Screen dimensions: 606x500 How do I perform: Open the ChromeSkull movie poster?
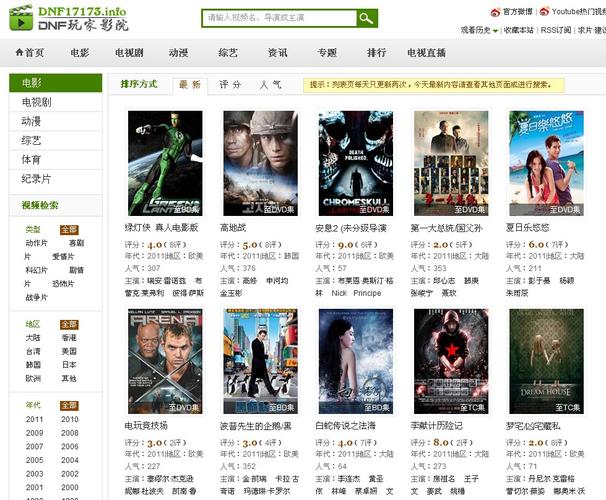click(x=356, y=163)
